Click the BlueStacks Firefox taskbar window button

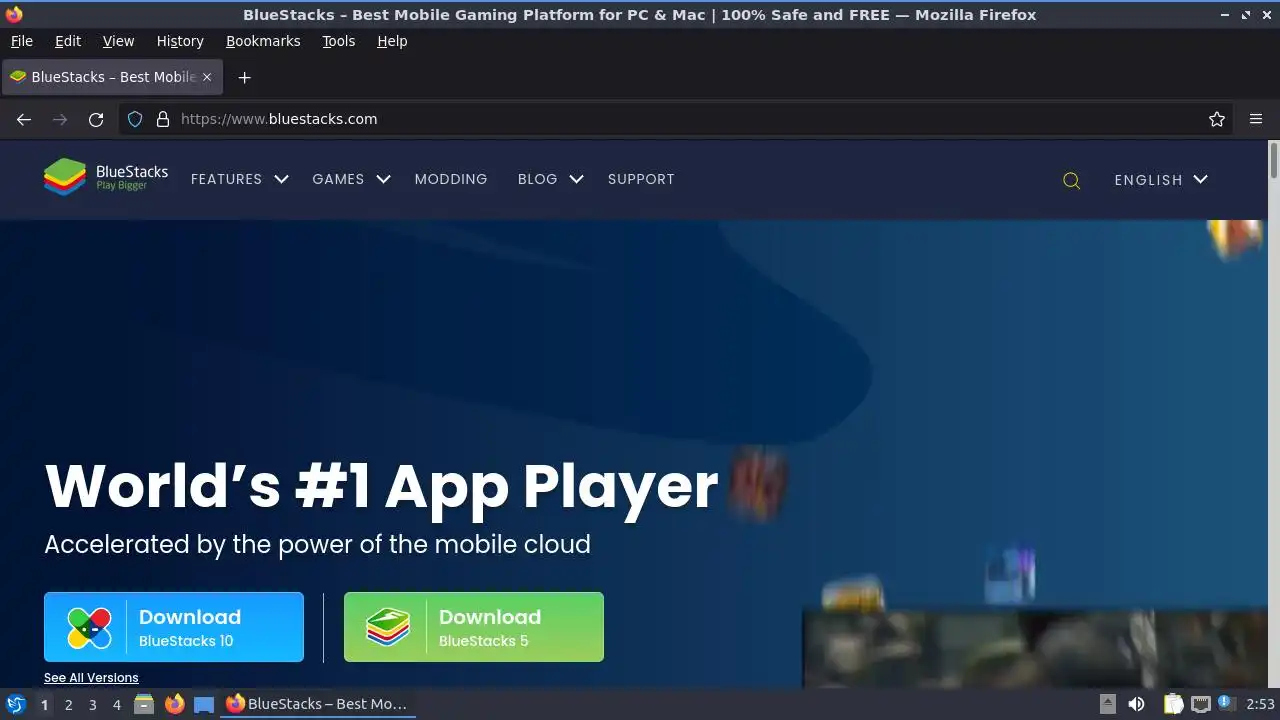(x=318, y=704)
